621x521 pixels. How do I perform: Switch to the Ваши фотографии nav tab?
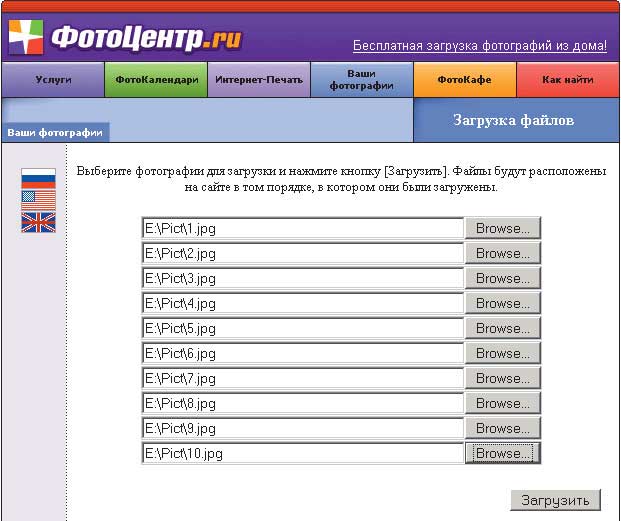click(x=361, y=80)
